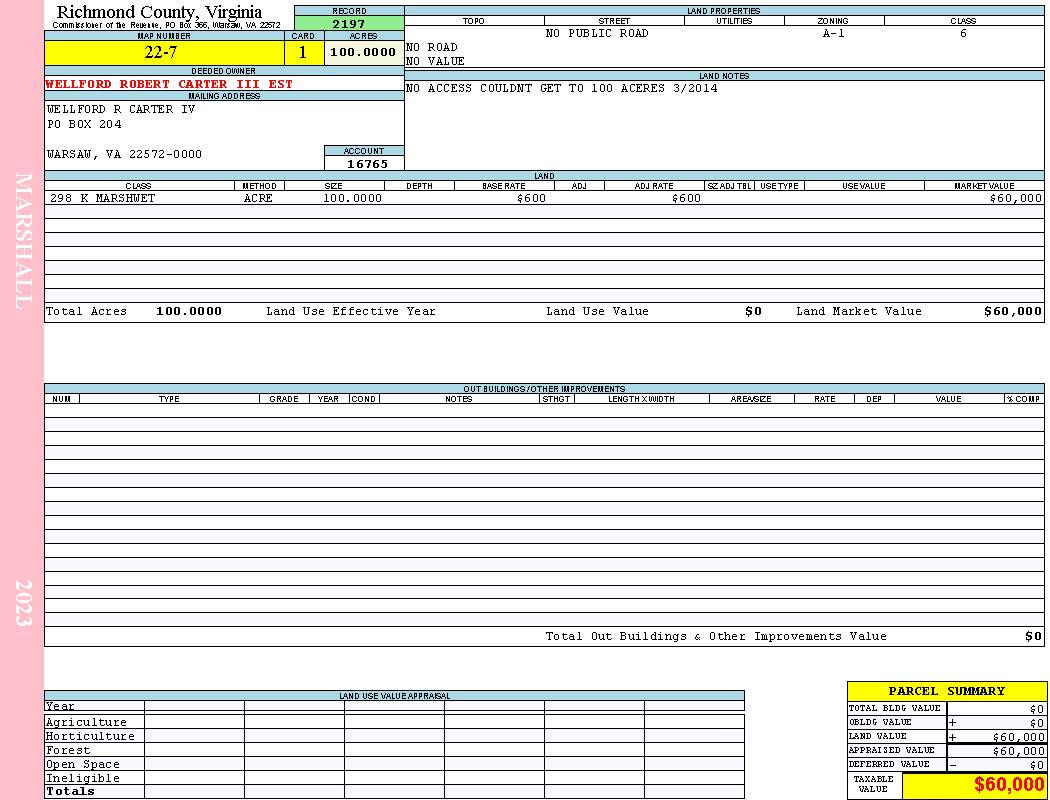Viewport: 1050px width, 800px height.
Task: Click Open Space row label
Action: [82, 765]
